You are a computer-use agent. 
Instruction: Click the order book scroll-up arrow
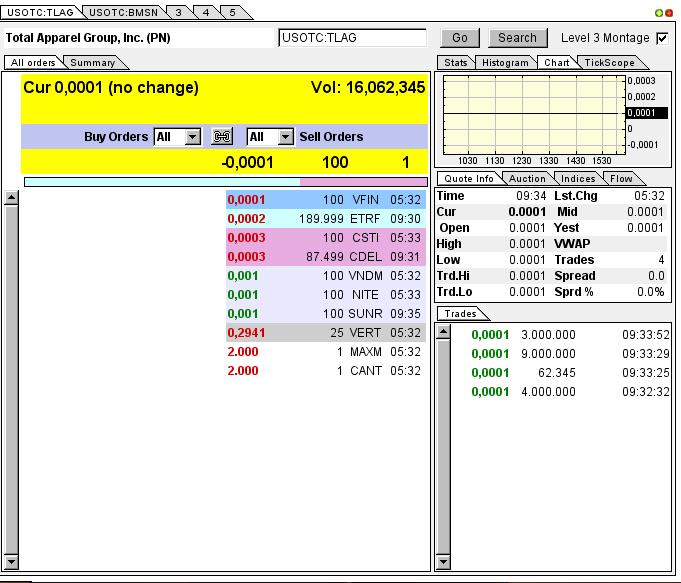click(x=12, y=198)
